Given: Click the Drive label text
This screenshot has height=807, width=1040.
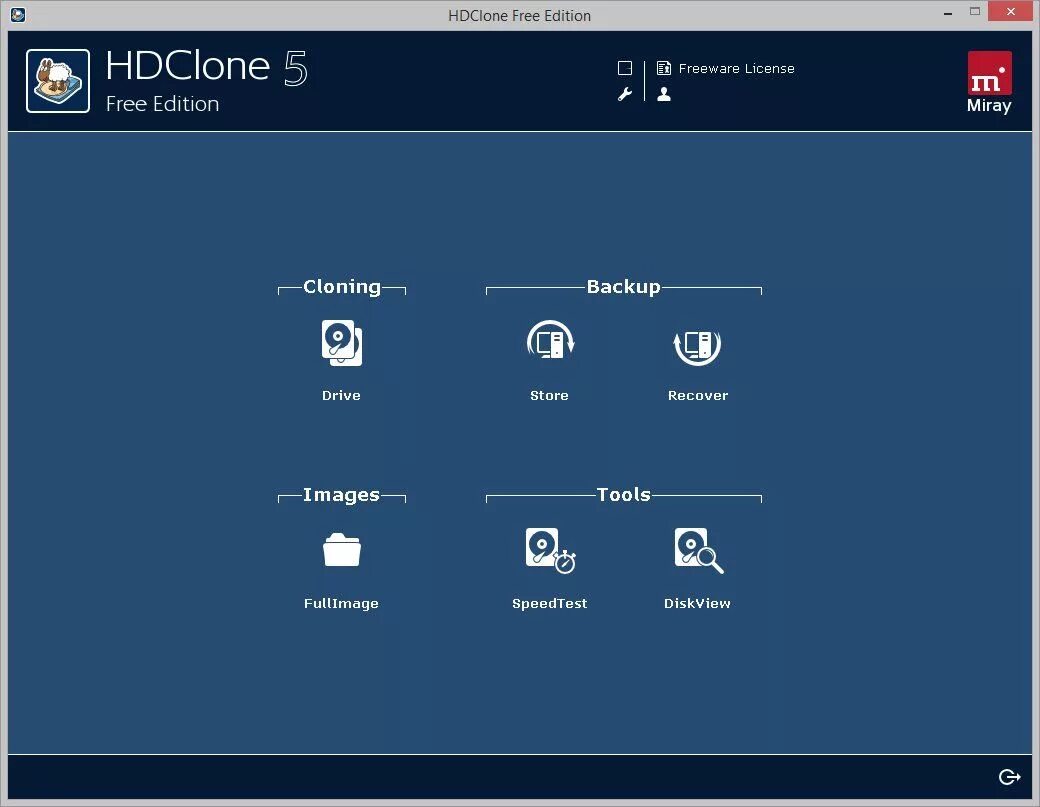Looking at the screenshot, I should point(341,395).
